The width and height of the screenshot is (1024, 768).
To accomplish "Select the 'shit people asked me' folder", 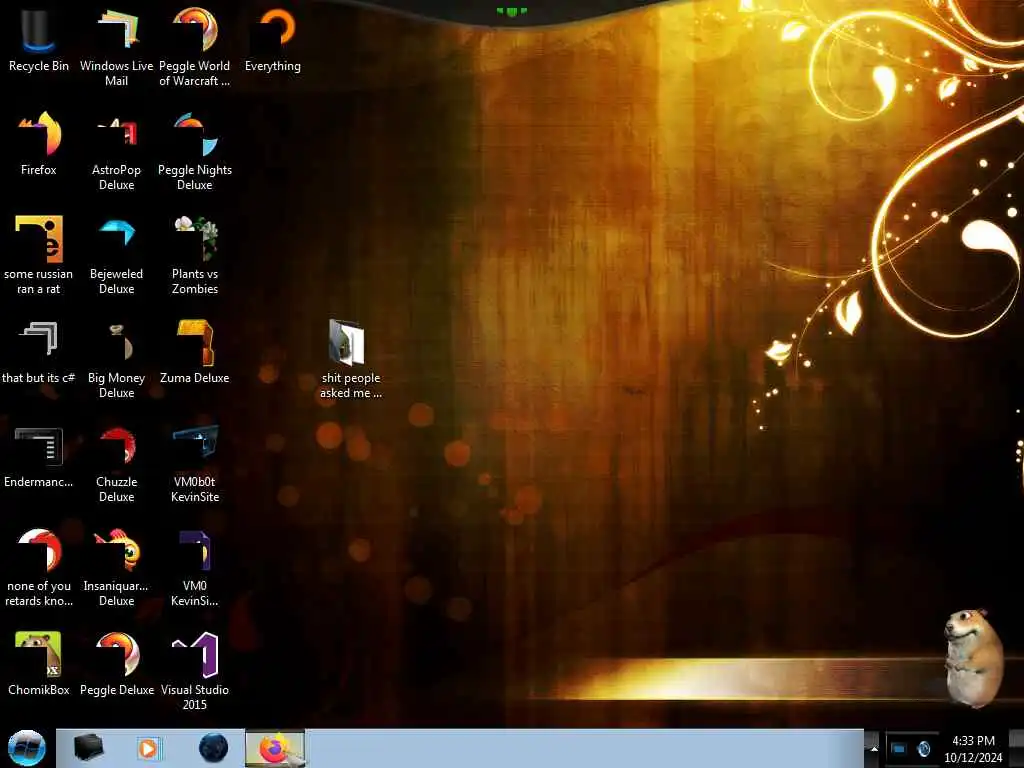I will point(351,359).
